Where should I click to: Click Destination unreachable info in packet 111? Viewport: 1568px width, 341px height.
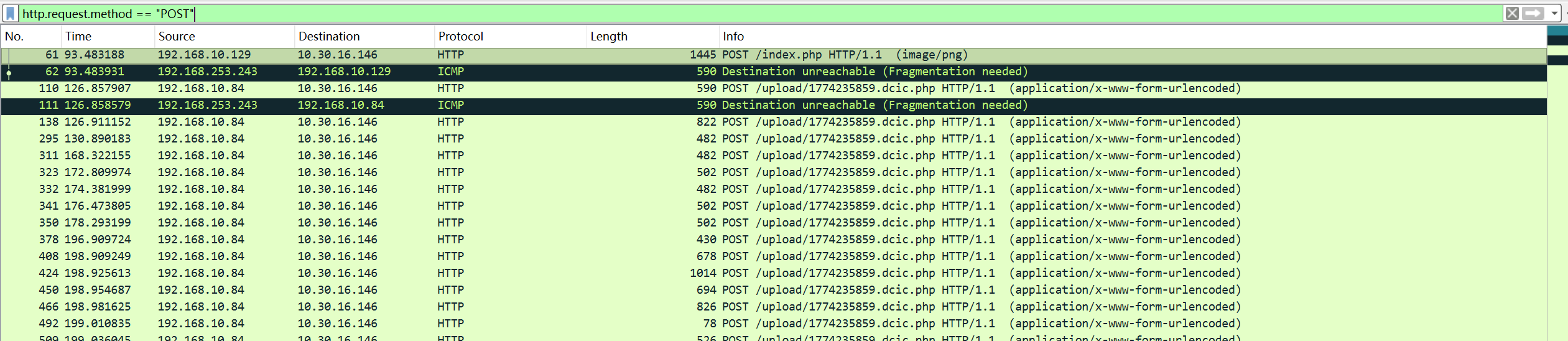click(x=874, y=105)
